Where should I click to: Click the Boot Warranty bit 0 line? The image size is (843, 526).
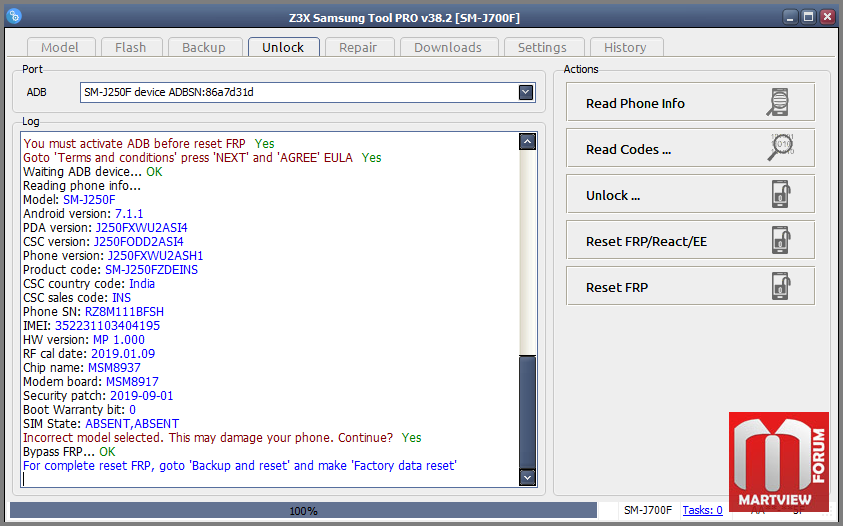[80, 409]
